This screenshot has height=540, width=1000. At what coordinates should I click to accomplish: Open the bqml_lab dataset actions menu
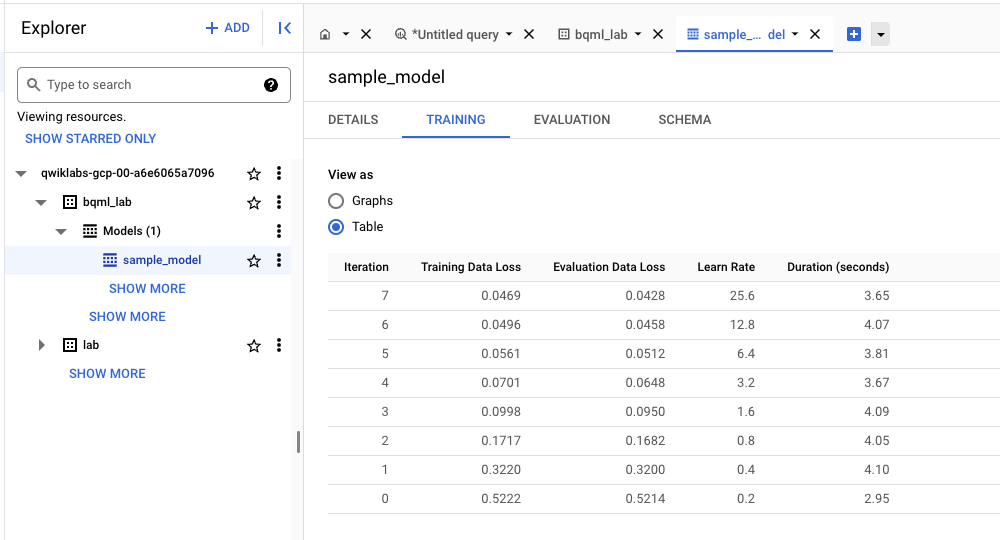[279, 202]
